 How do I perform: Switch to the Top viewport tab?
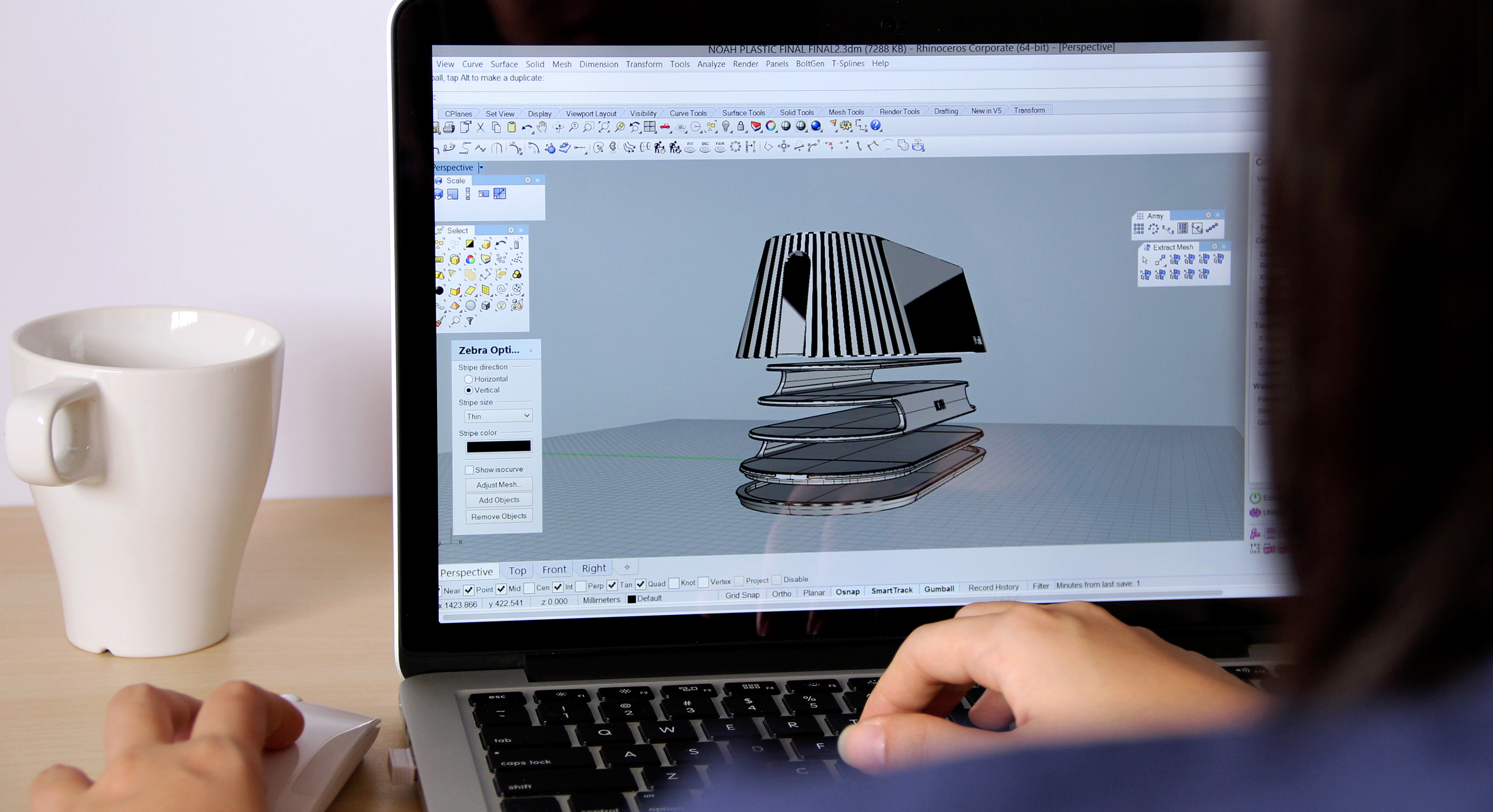(x=517, y=571)
